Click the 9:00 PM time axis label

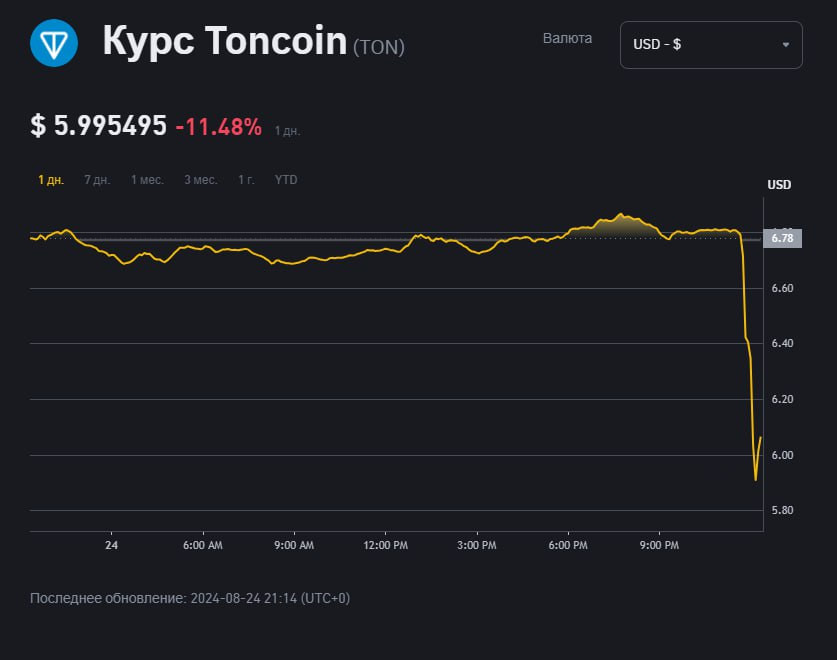659,546
